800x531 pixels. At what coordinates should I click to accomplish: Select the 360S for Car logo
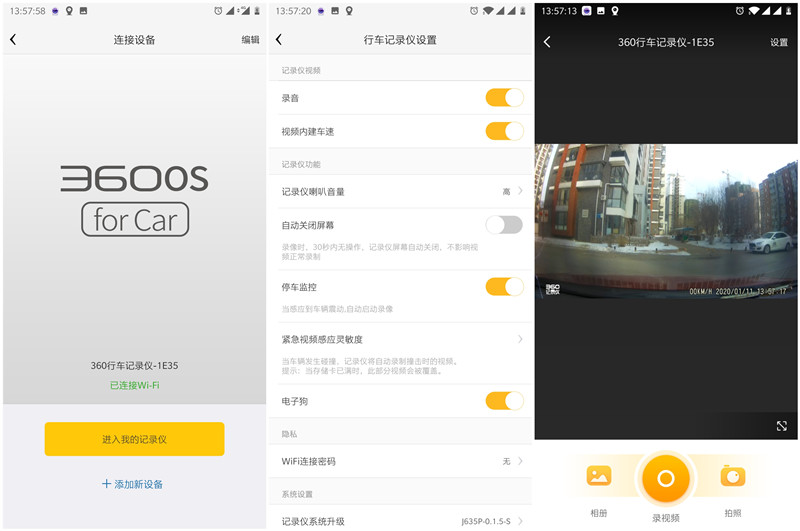[135, 200]
